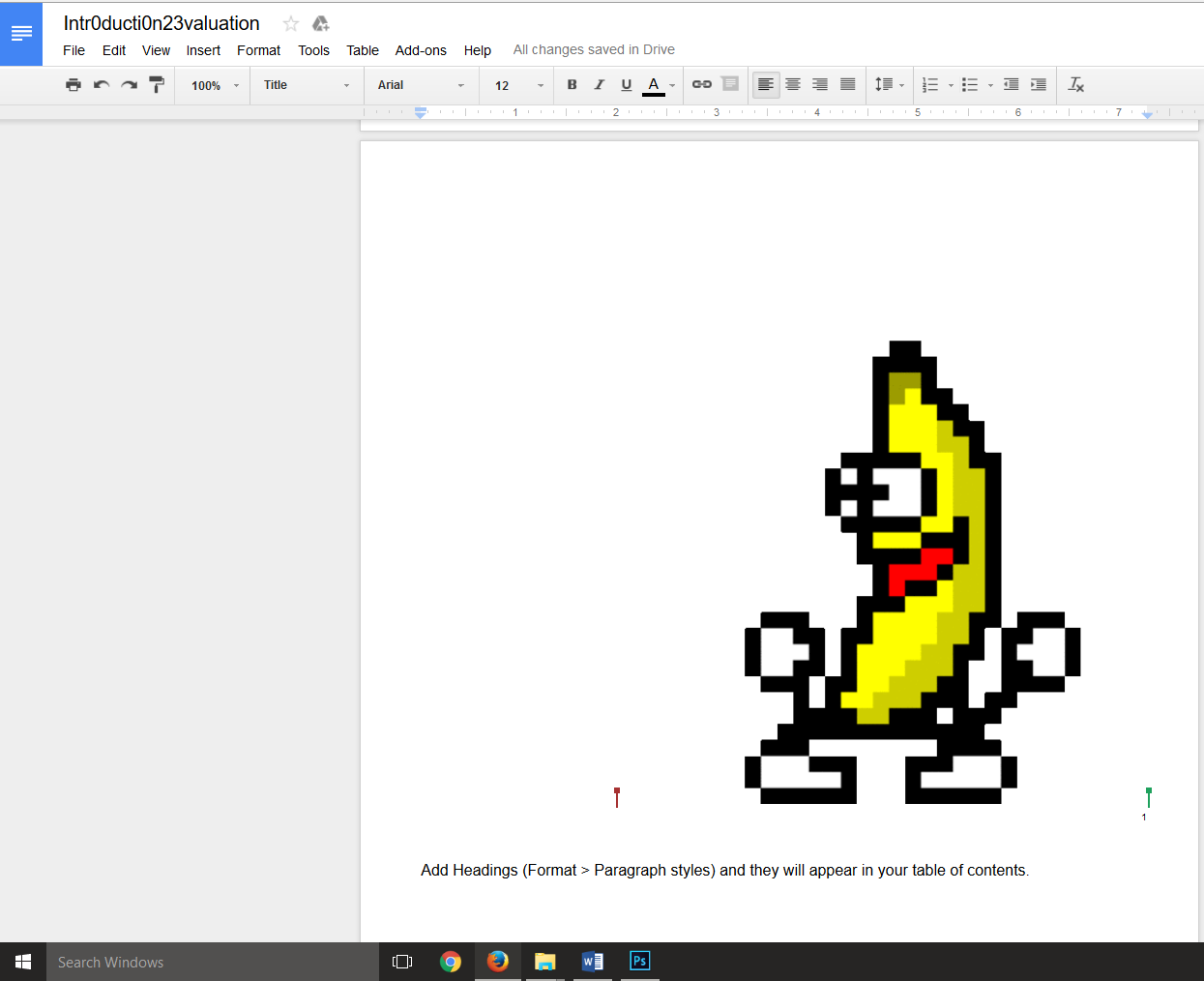Click the red marker below the image
This screenshot has height=981, width=1204.
[x=617, y=797]
